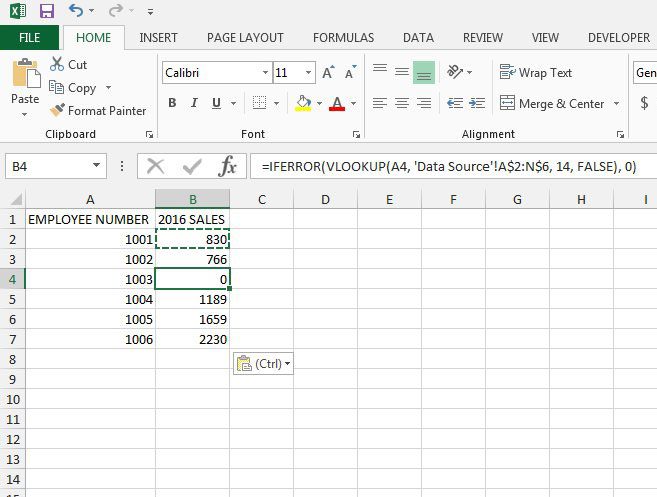
Task: Expand the font size dropdown
Action: point(309,73)
